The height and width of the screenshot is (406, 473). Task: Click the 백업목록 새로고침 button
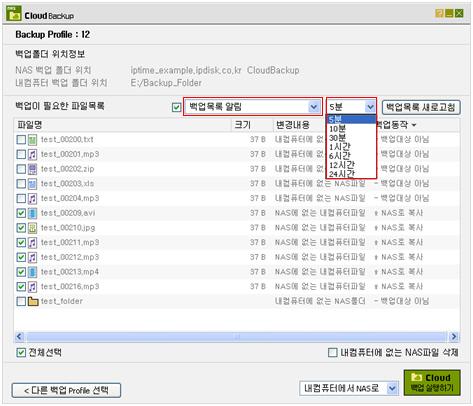[421, 107]
